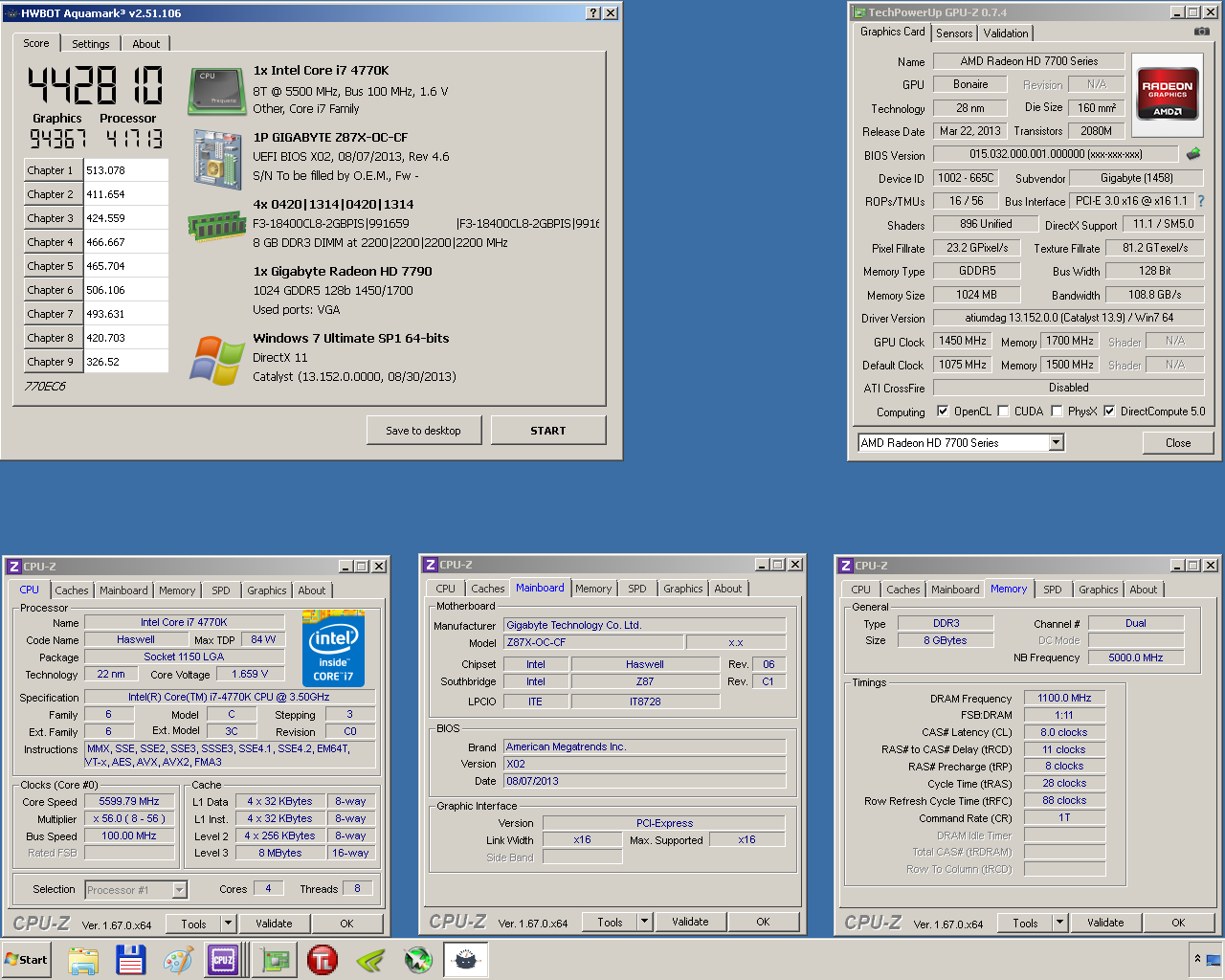This screenshot has width=1225, height=980.
Task: Select the Score tab in Aquamark
Action: 36,43
